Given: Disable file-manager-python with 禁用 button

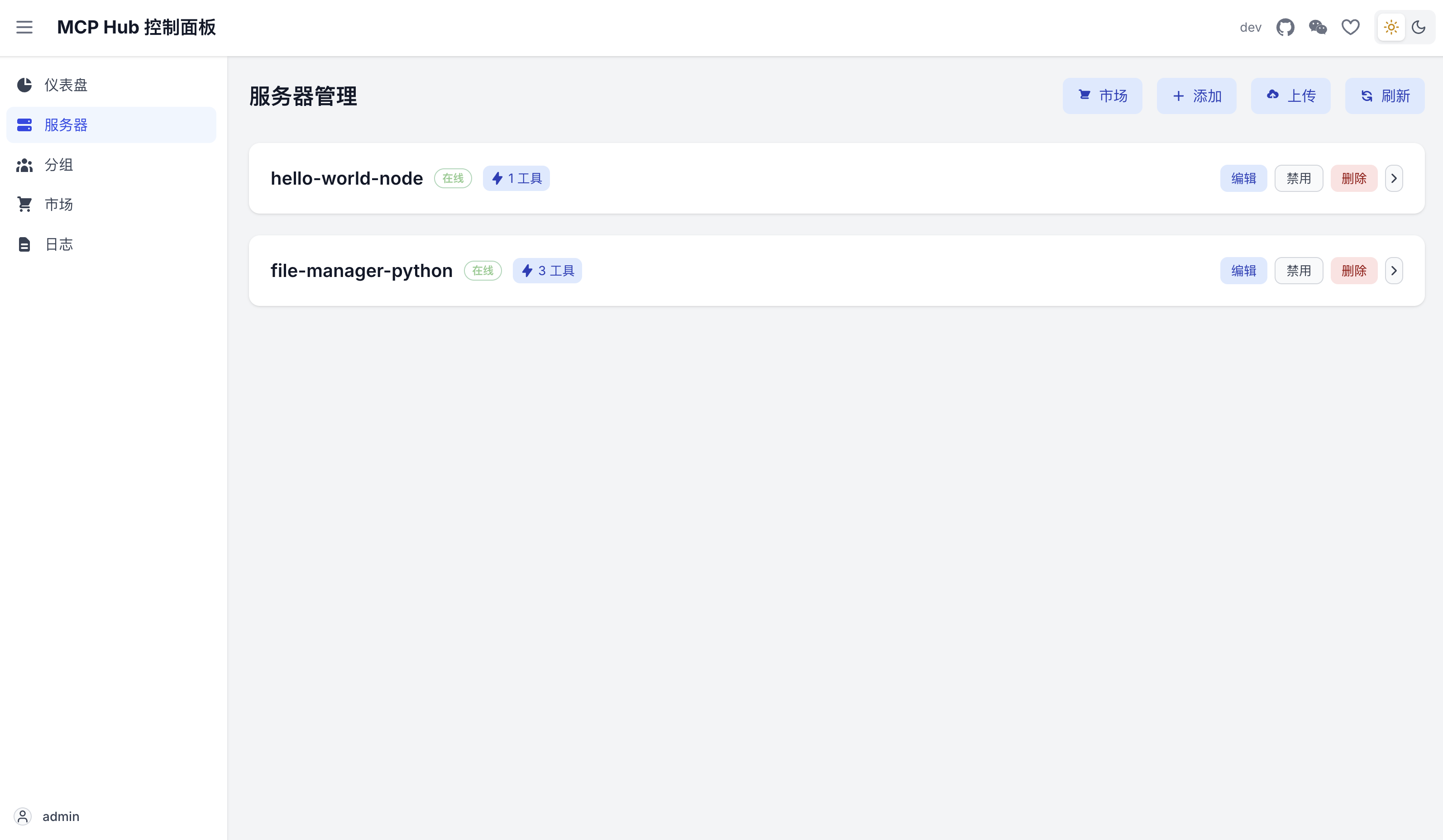Looking at the screenshot, I should [x=1298, y=271].
